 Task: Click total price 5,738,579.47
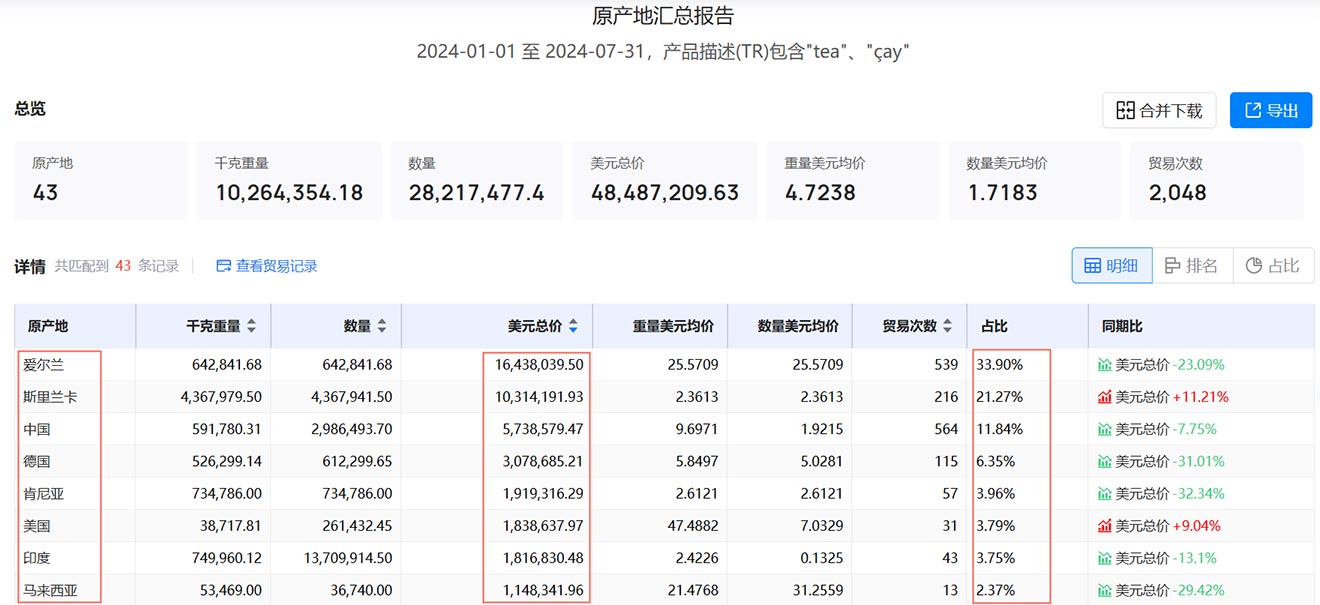point(543,429)
